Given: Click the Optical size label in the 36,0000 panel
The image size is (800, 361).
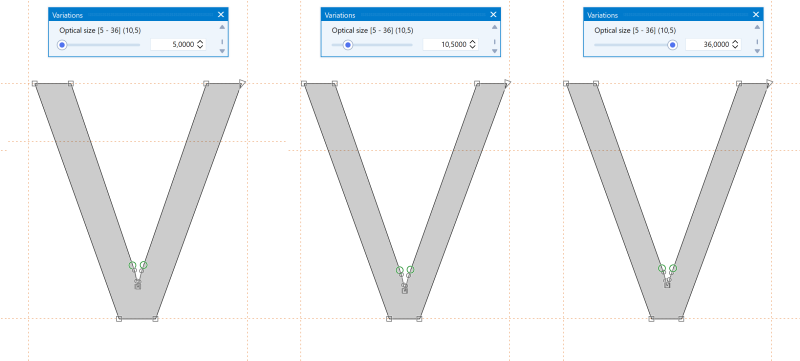Looking at the screenshot, I should pos(635,31).
